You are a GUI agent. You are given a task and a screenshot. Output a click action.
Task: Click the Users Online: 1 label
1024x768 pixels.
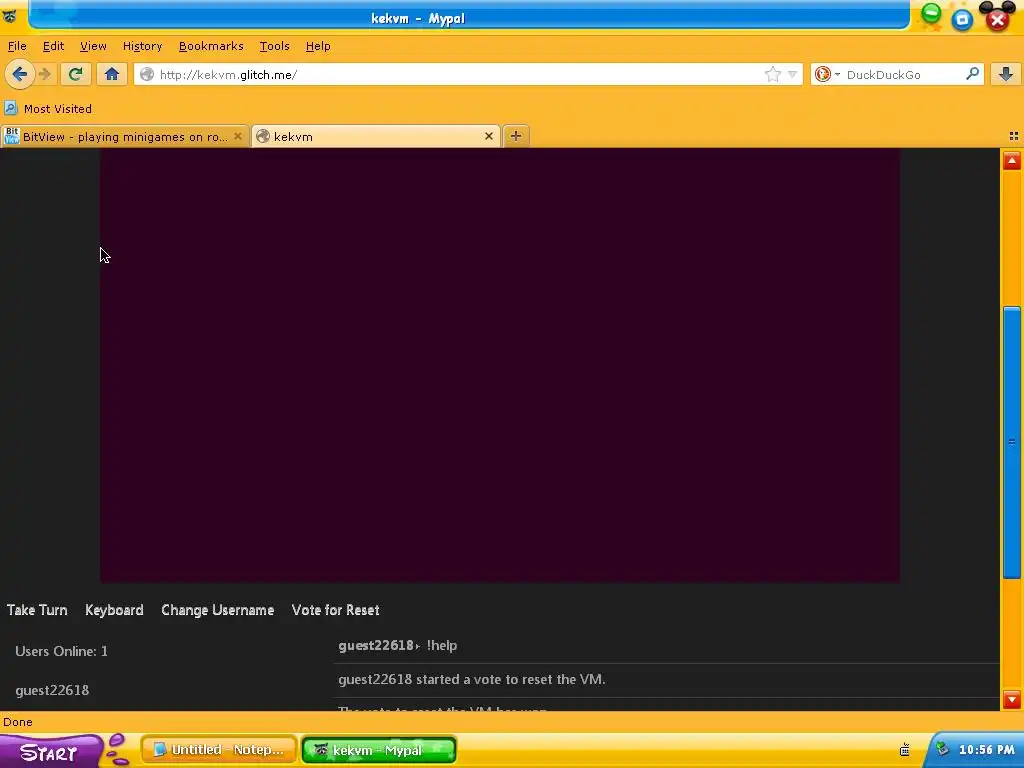(x=61, y=651)
